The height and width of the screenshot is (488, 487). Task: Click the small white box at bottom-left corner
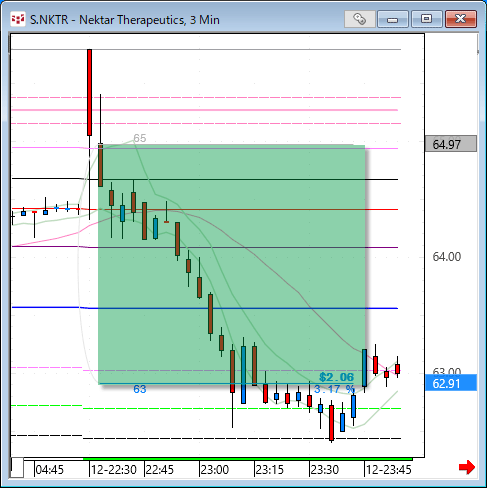(17, 468)
